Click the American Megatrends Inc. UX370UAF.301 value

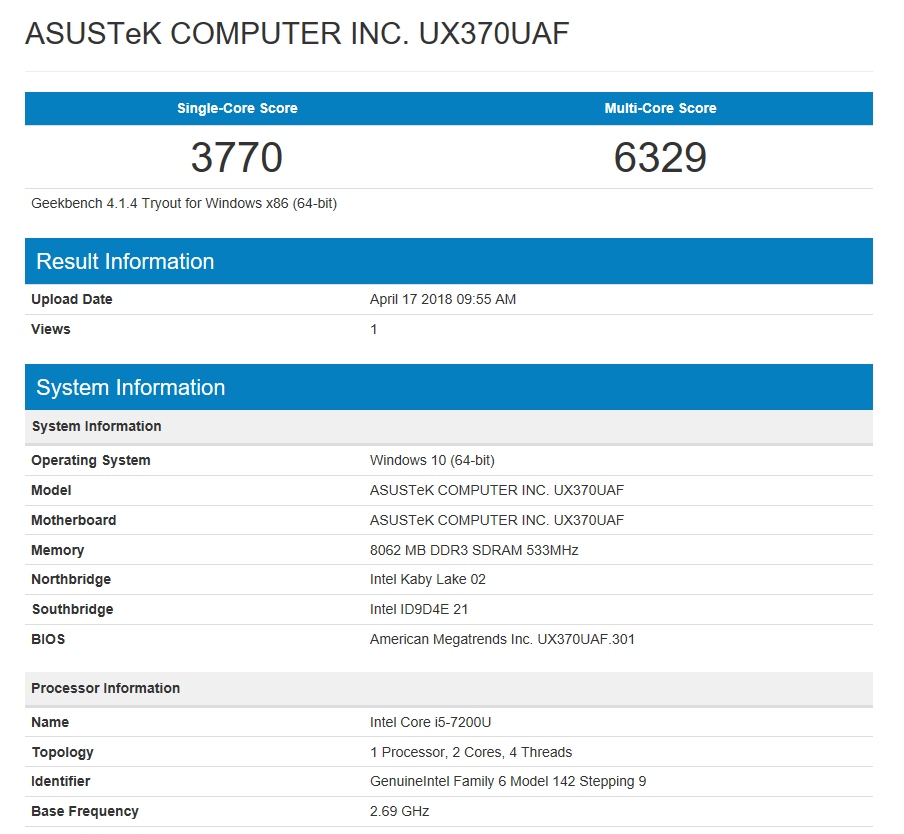click(502, 640)
